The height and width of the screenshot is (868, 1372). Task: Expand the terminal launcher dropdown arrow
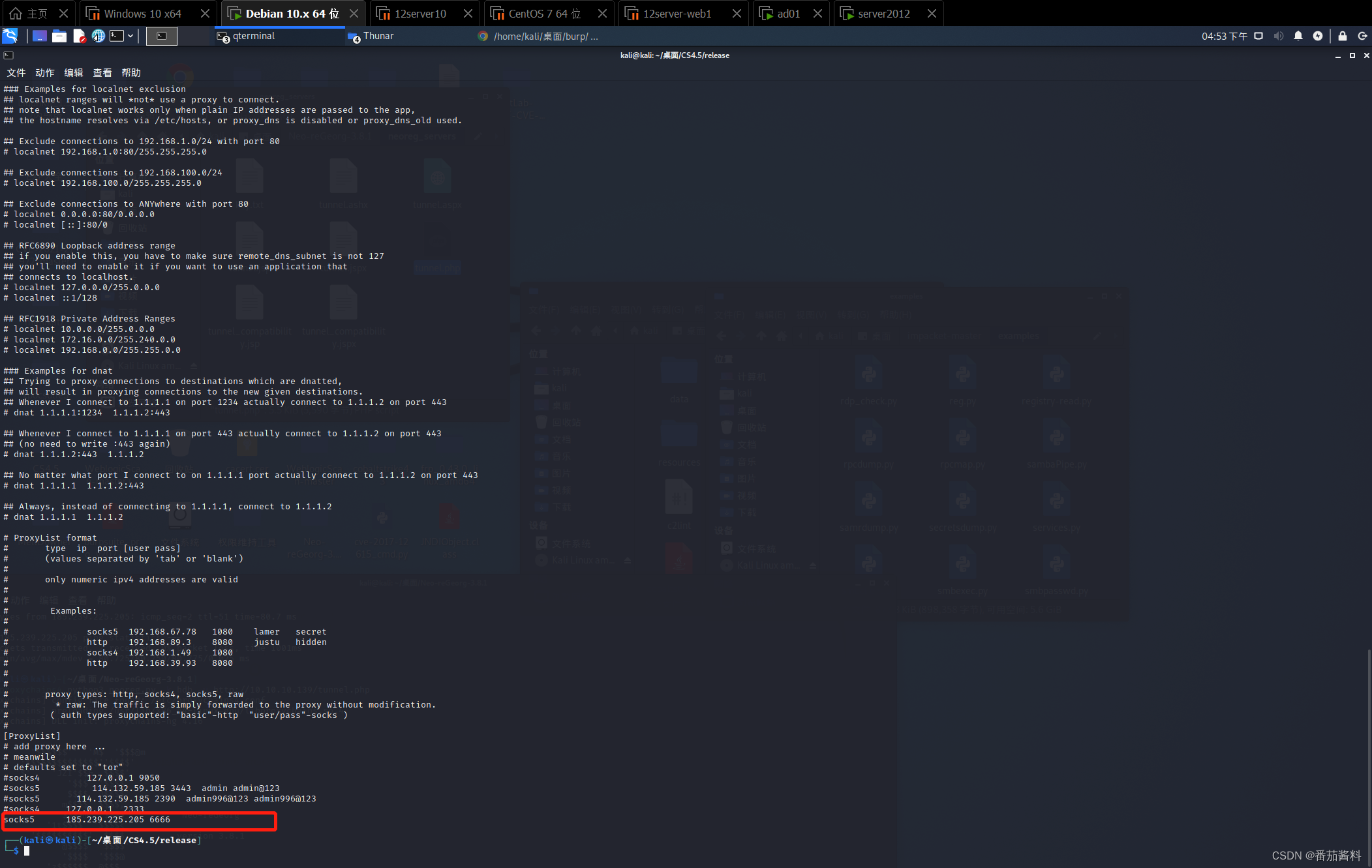point(130,36)
